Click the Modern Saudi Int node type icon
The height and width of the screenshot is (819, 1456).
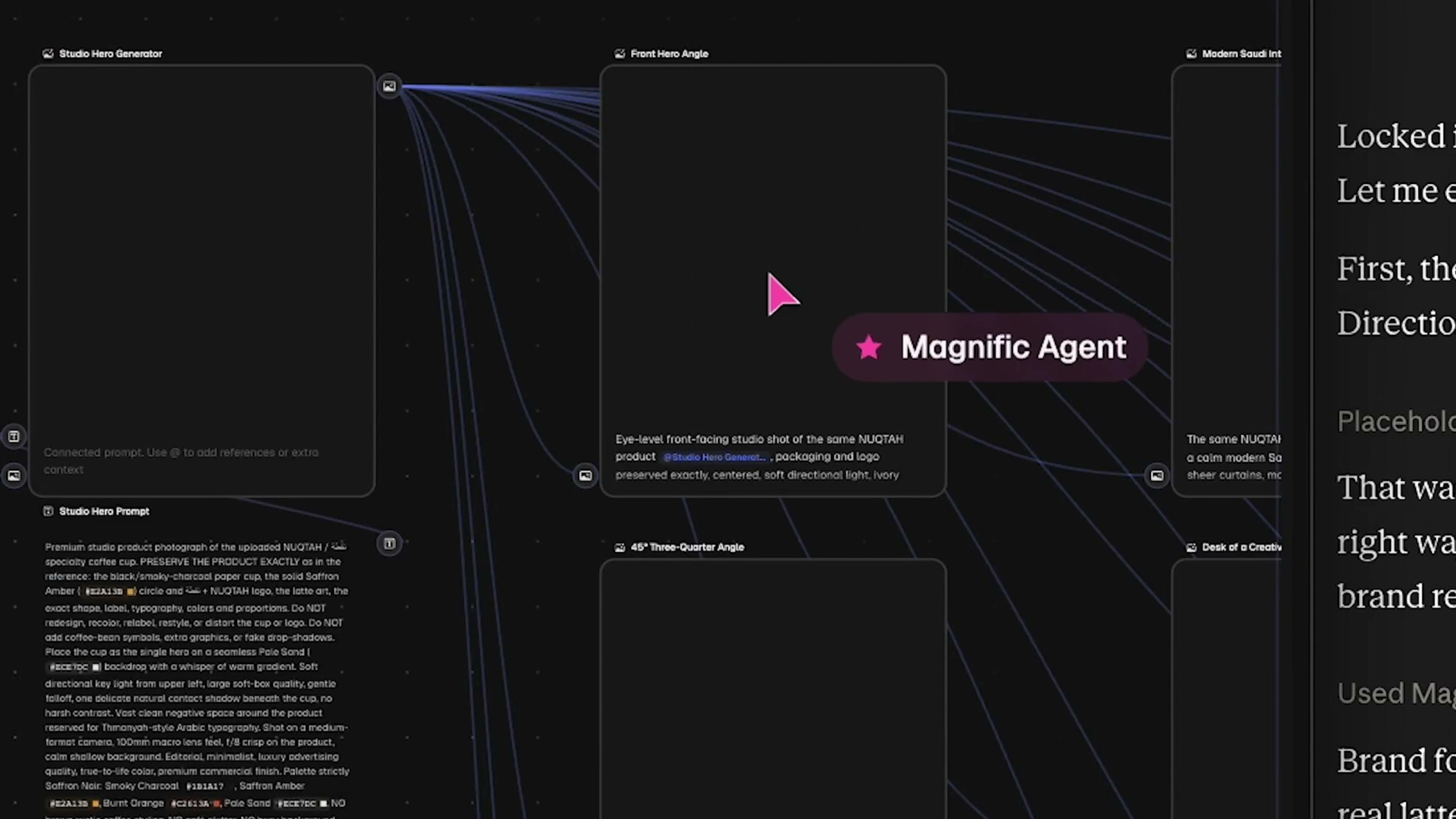click(1191, 54)
